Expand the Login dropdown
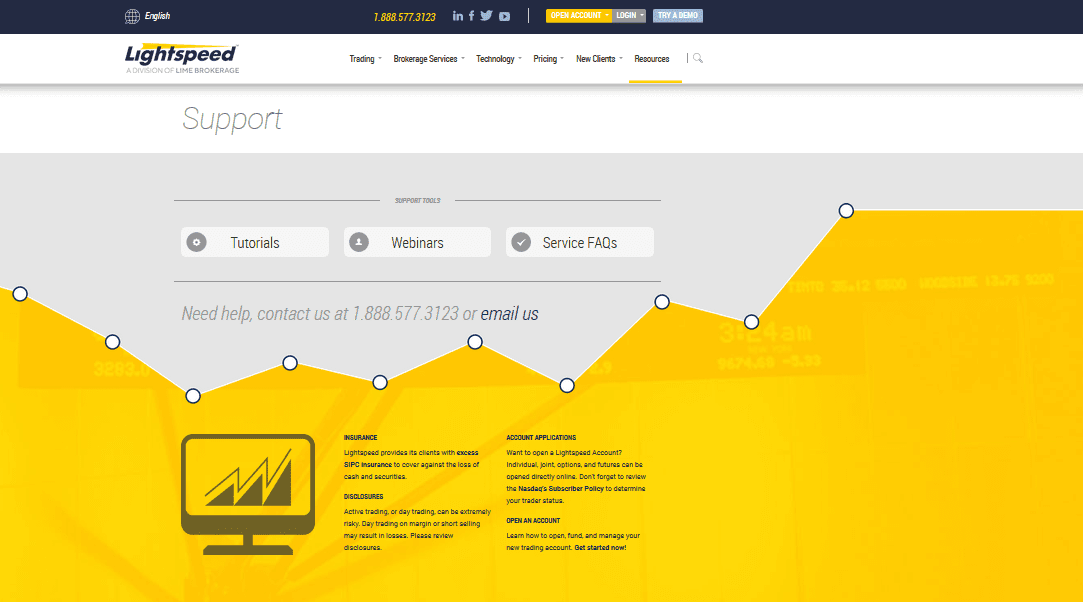Viewport: 1083px width, 607px height. [629, 16]
